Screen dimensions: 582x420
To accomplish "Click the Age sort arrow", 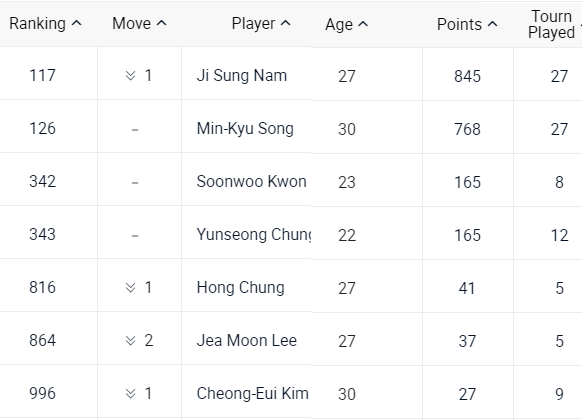I will click(x=363, y=24).
